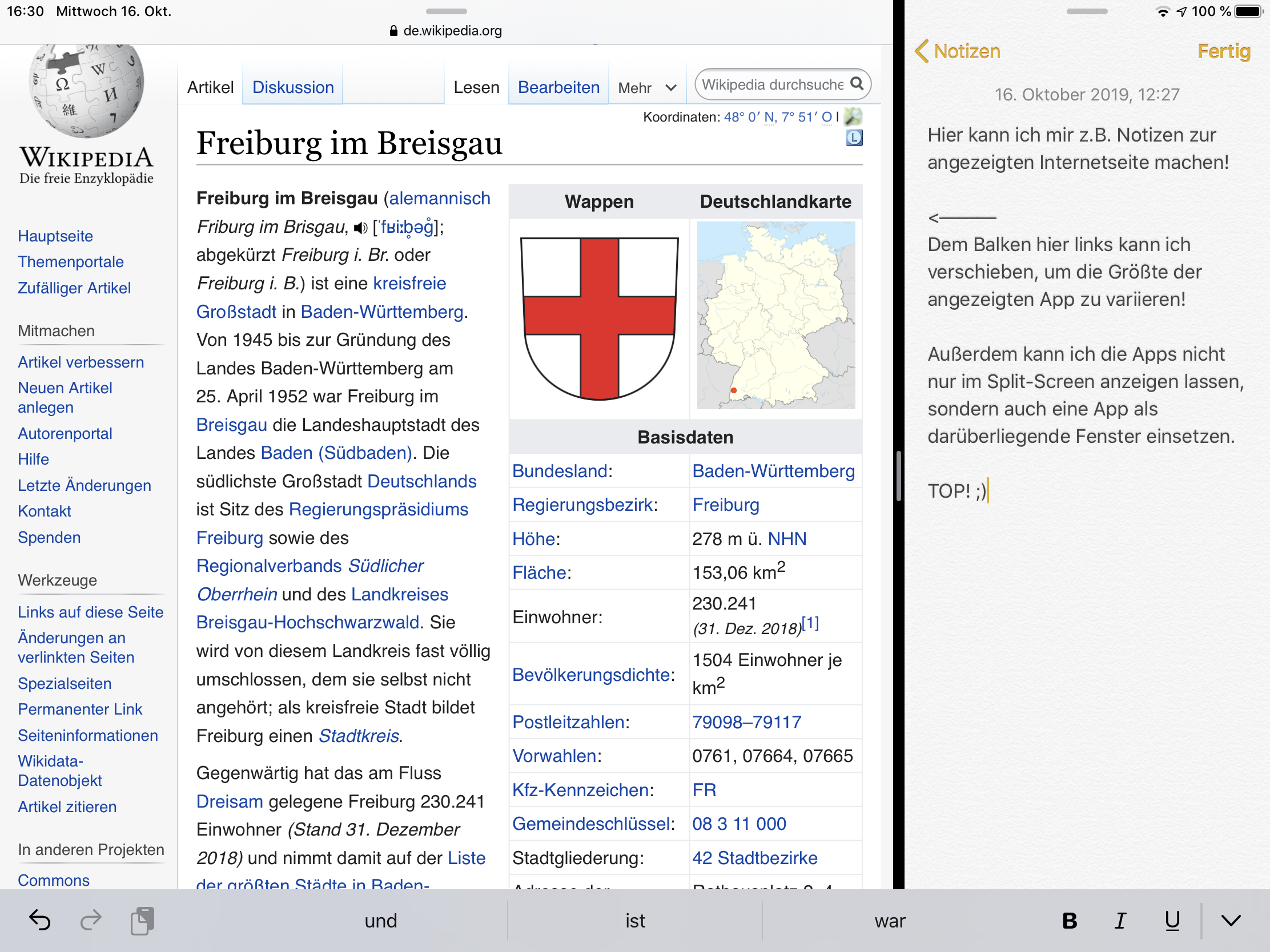1270x952 pixels.
Task: Go back to Notizen list
Action: pyautogui.click(x=957, y=51)
